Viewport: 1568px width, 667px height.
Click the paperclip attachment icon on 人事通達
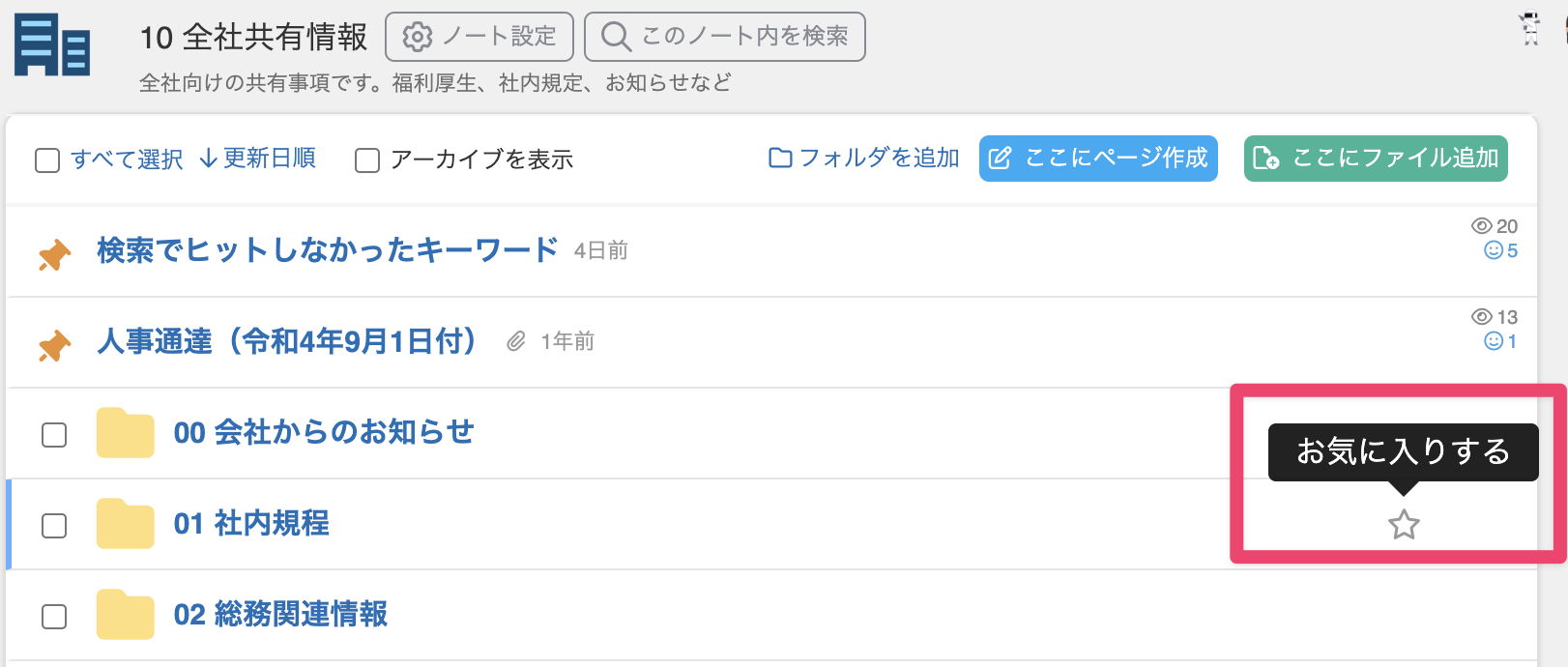click(x=516, y=341)
